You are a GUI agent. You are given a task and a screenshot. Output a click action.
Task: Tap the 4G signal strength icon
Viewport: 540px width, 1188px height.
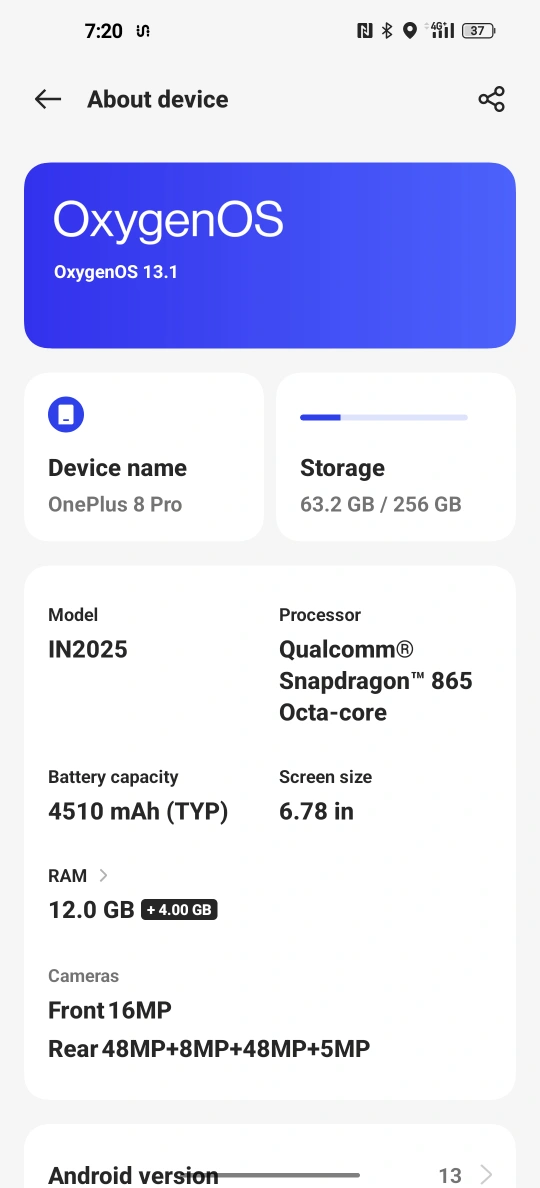point(442,30)
